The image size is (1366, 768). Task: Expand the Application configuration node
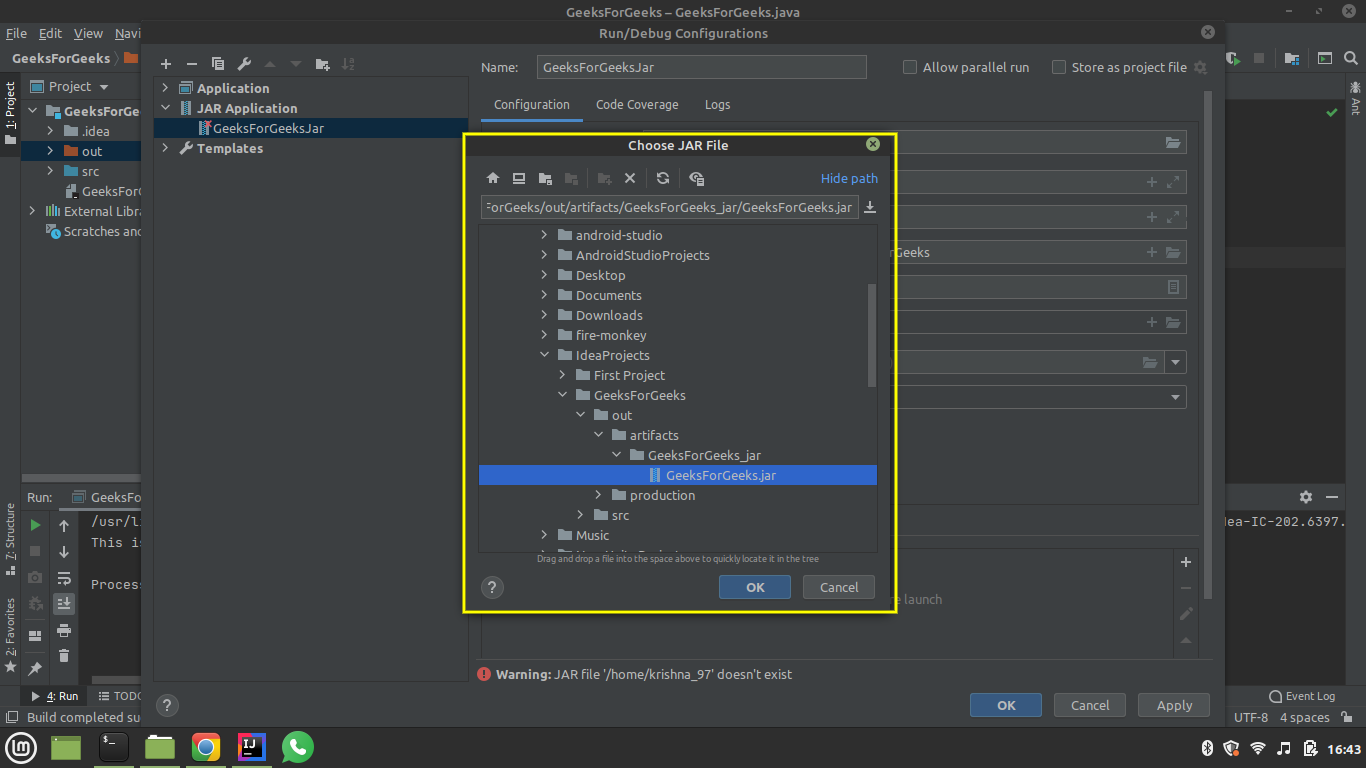(x=166, y=88)
